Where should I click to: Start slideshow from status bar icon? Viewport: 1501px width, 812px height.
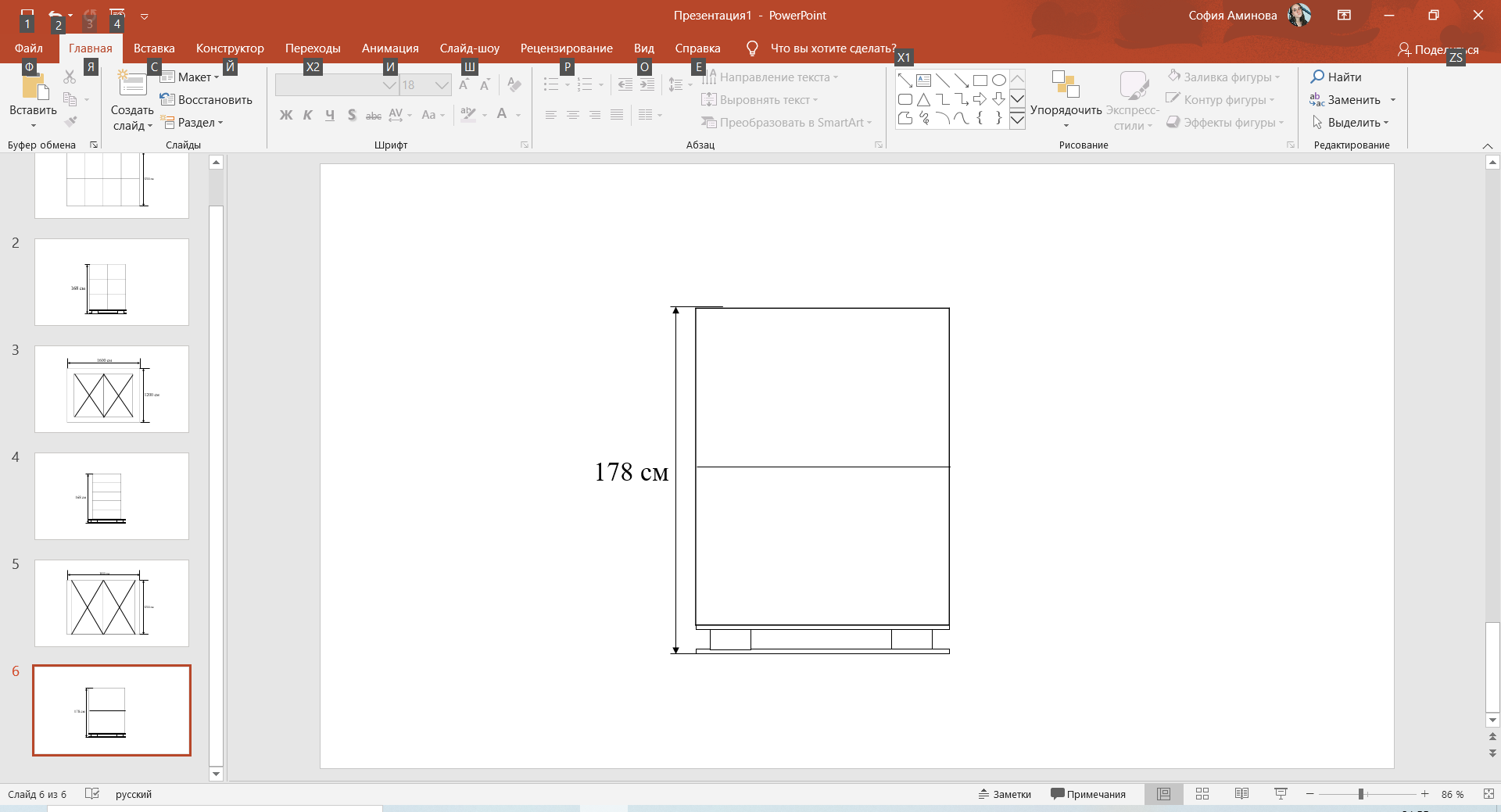tap(1281, 794)
